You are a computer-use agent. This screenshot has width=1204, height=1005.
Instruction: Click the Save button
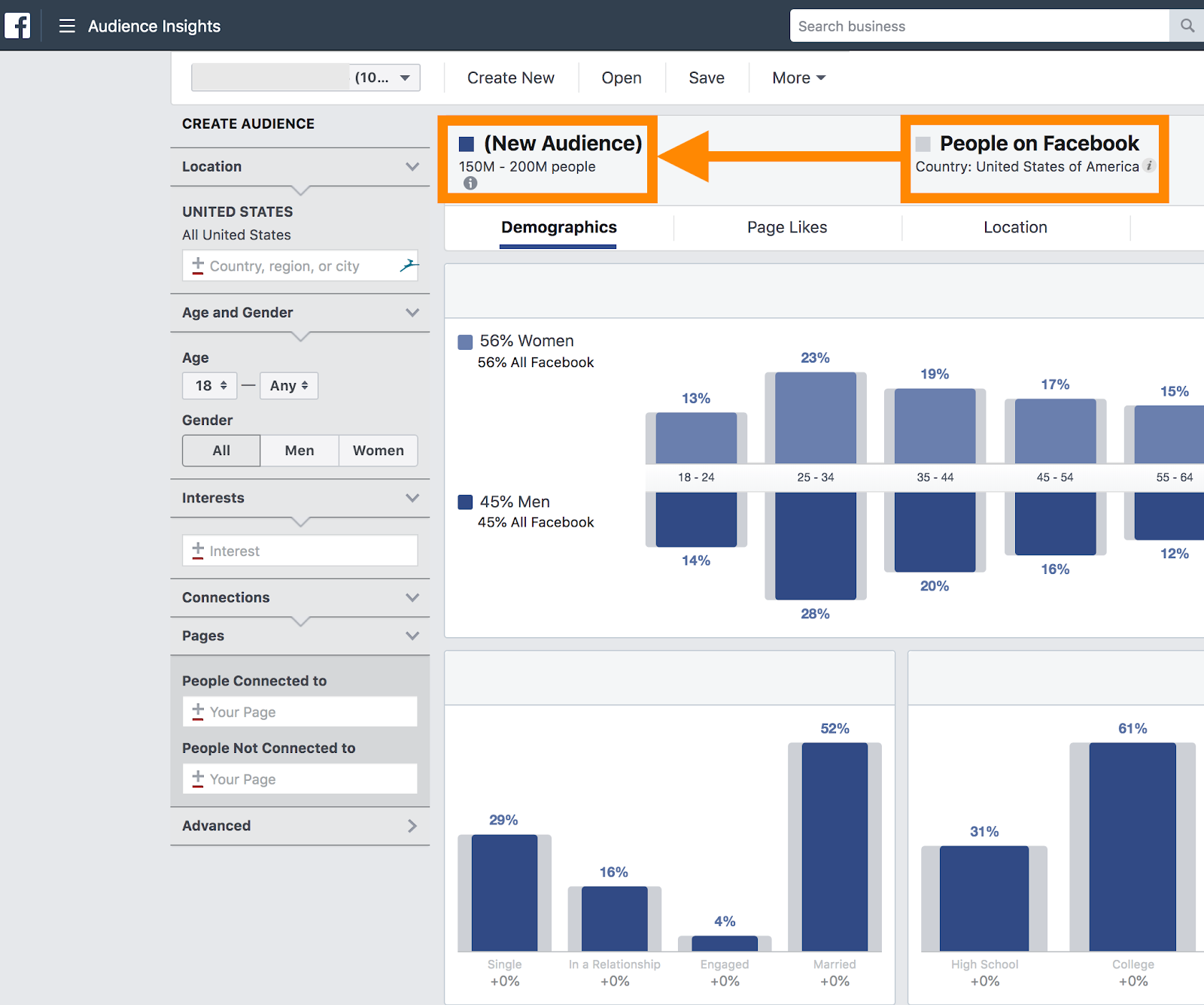(707, 77)
